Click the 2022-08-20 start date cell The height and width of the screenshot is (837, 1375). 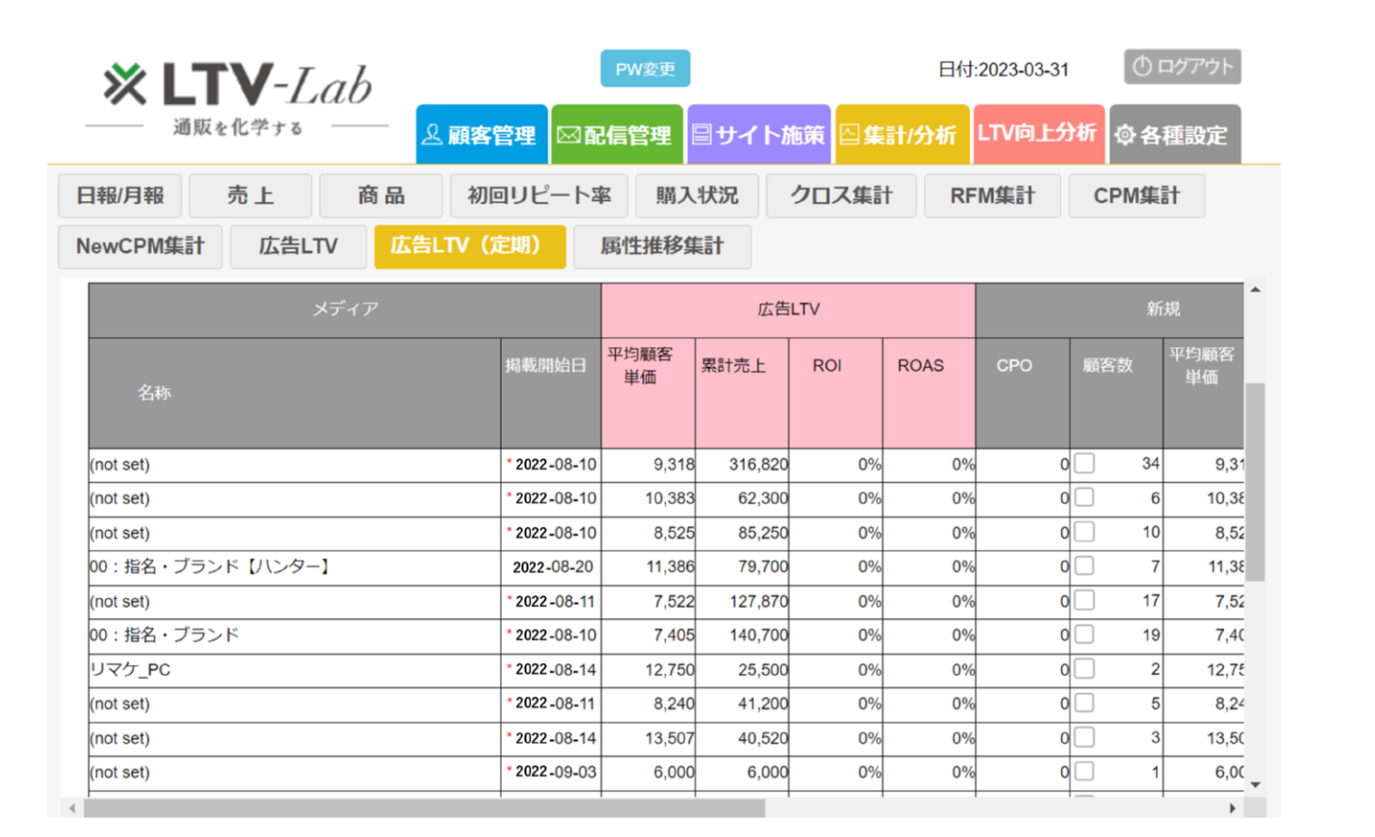(551, 567)
